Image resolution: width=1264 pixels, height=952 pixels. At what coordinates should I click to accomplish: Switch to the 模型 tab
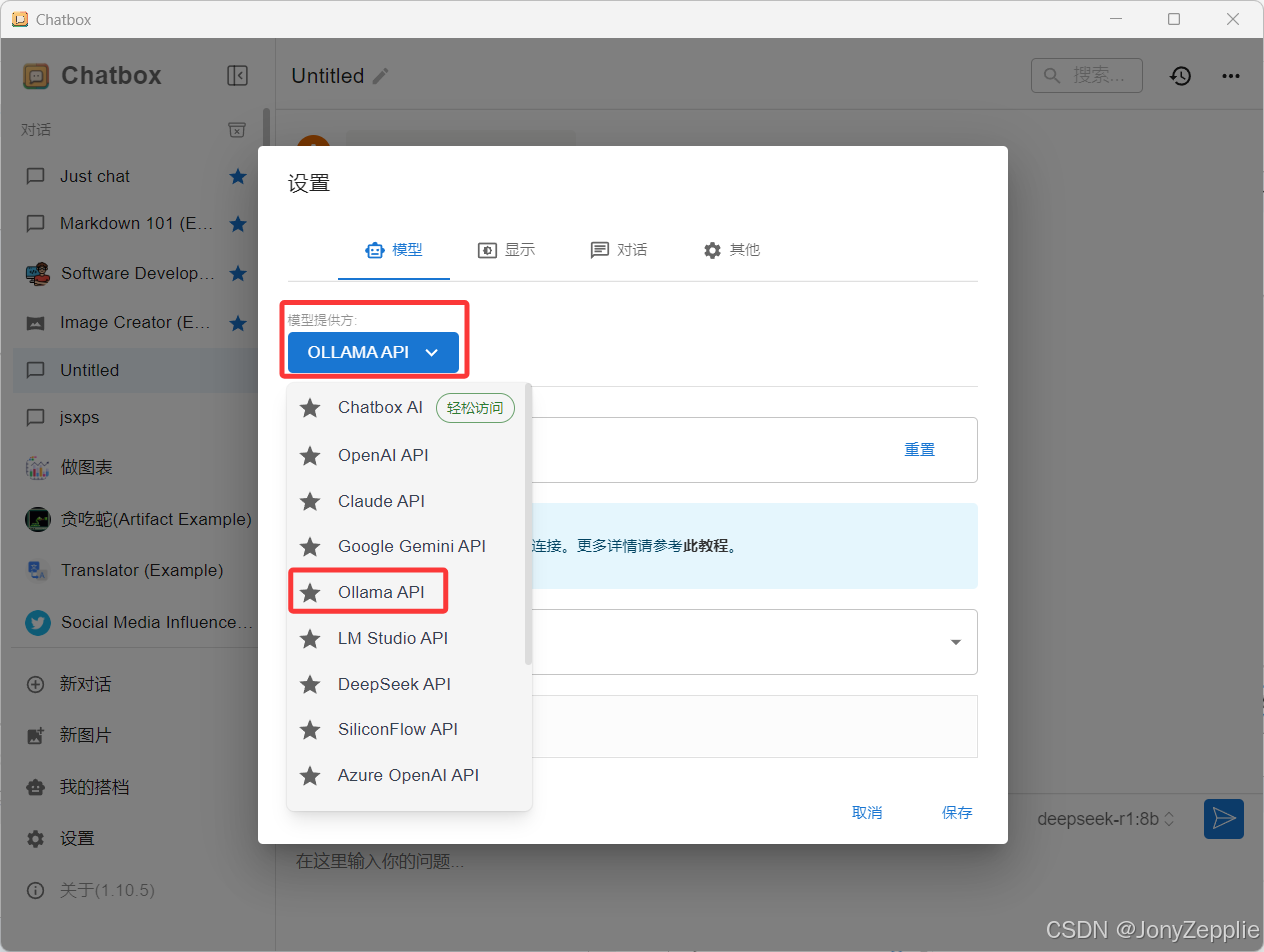(x=394, y=250)
